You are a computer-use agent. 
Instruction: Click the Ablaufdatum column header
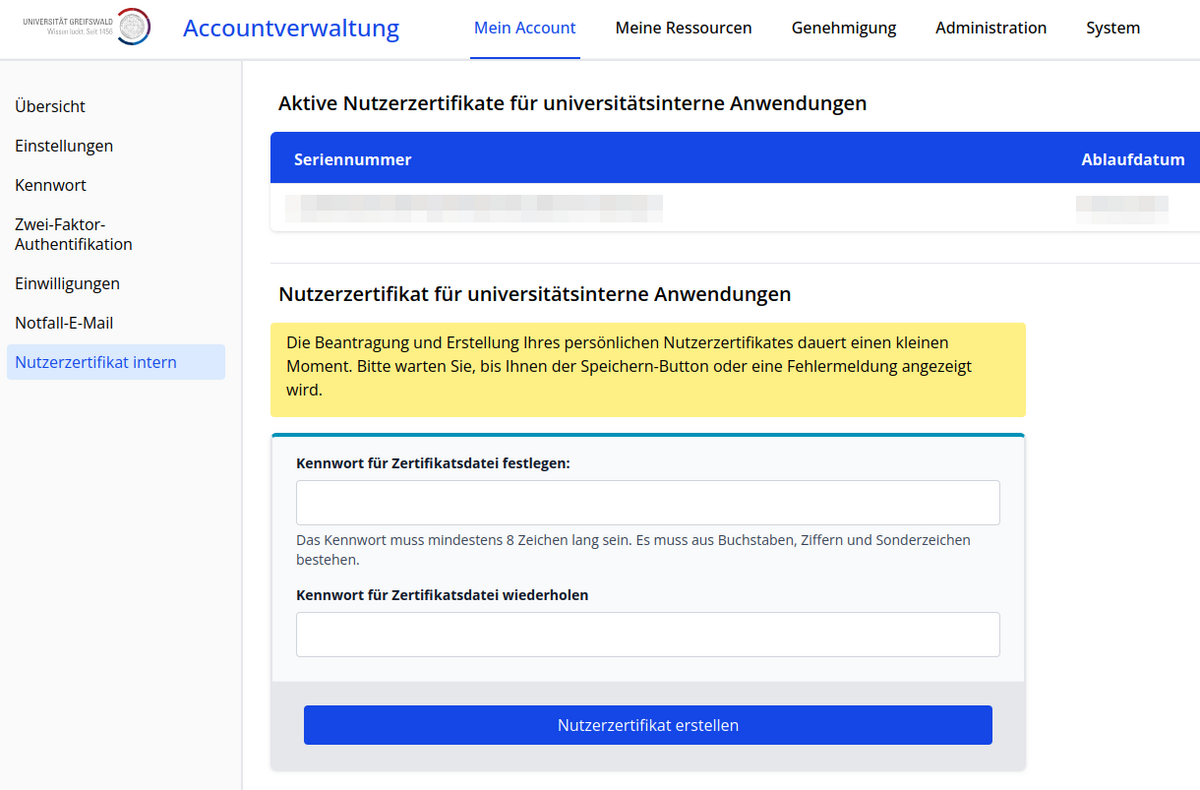click(1132, 160)
